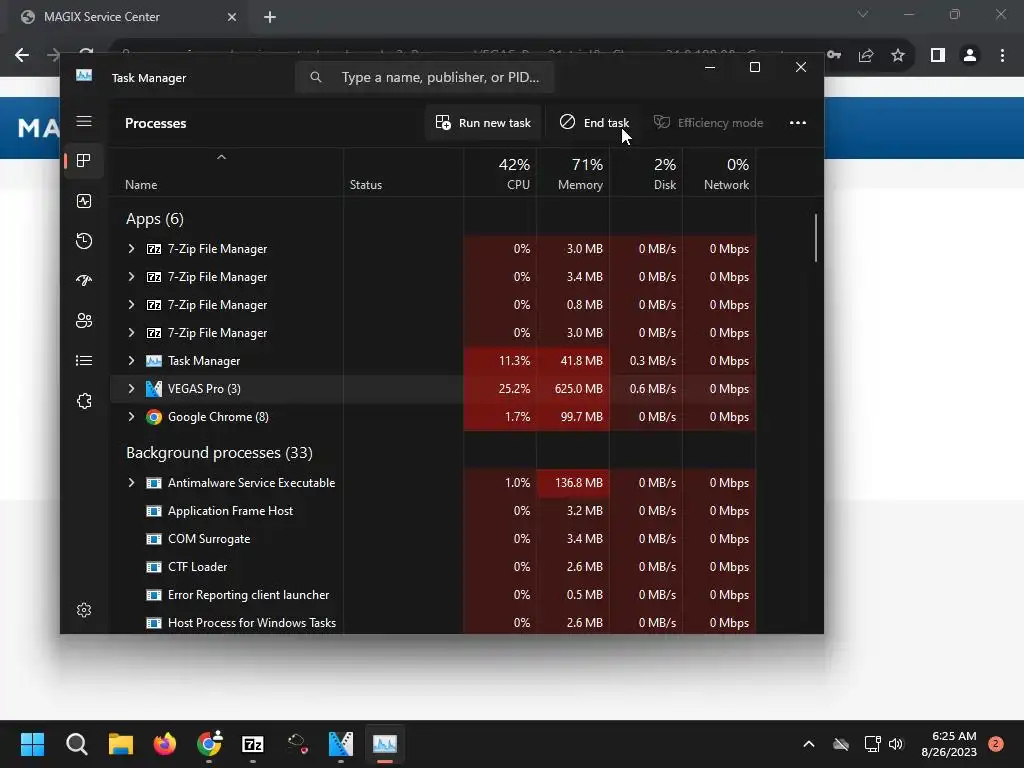1024x768 pixels.
Task: Open the Windows Start menu
Action: tap(32, 744)
